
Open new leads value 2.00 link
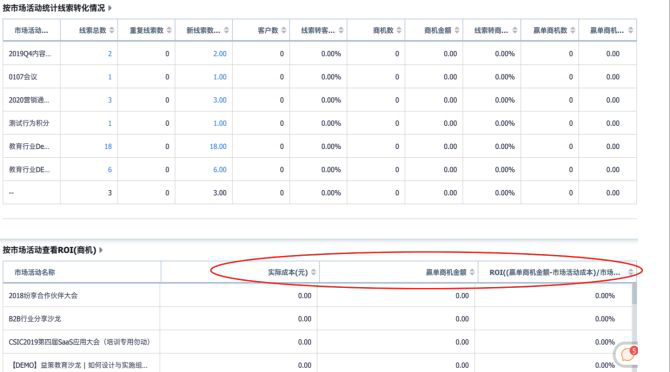220,54
